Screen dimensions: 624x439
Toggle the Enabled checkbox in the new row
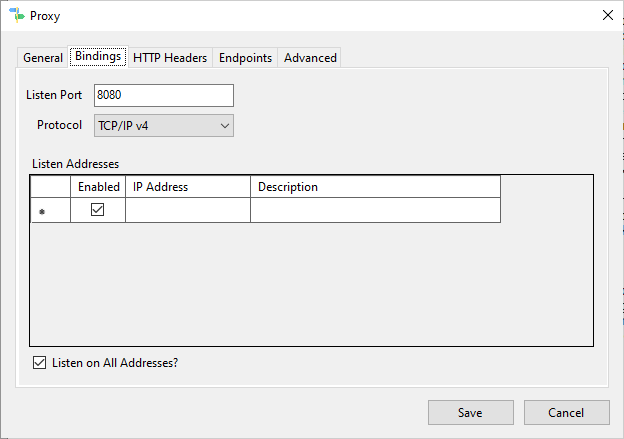pos(98,209)
